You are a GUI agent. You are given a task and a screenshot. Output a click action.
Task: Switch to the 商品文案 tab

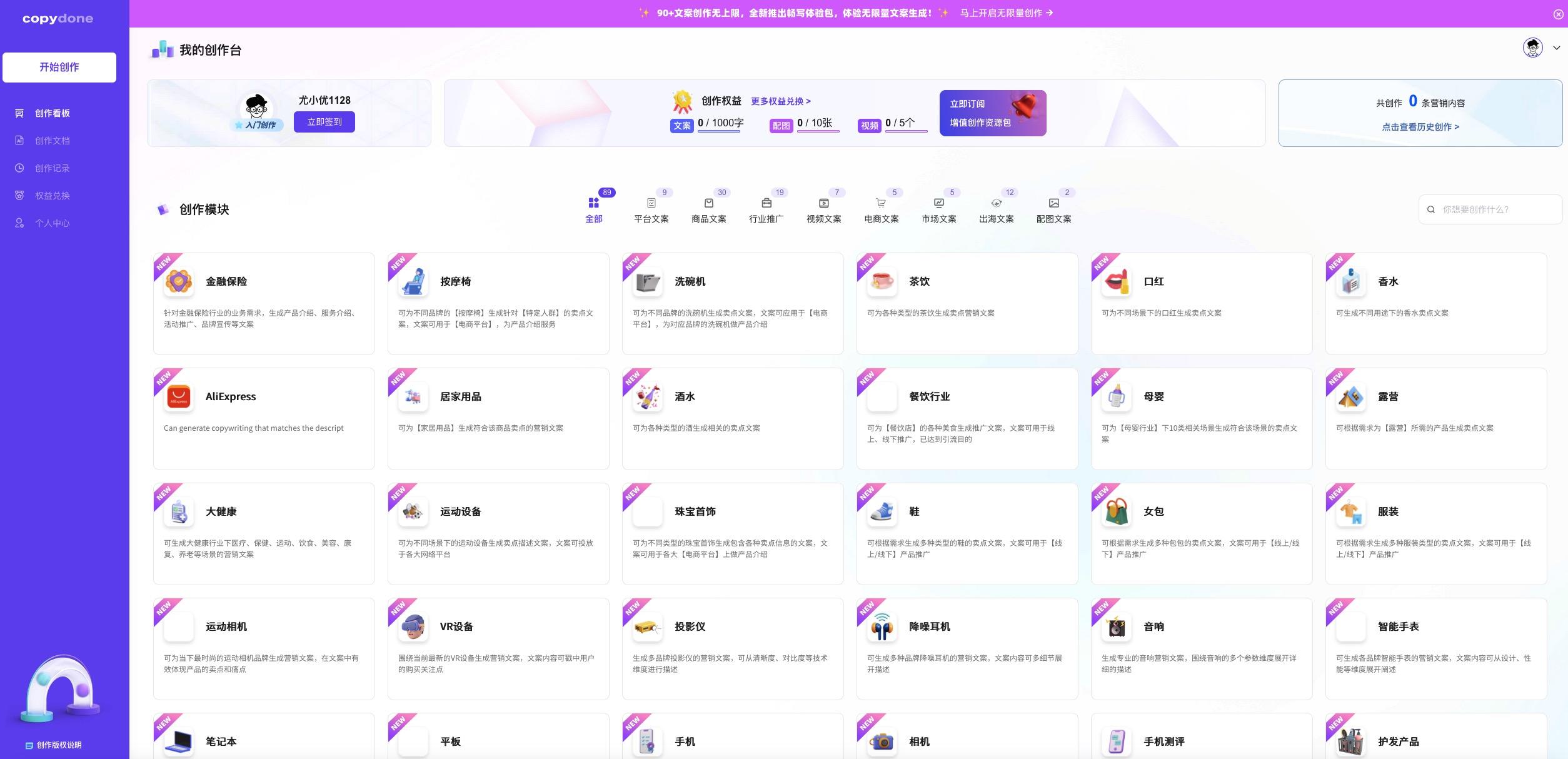709,210
